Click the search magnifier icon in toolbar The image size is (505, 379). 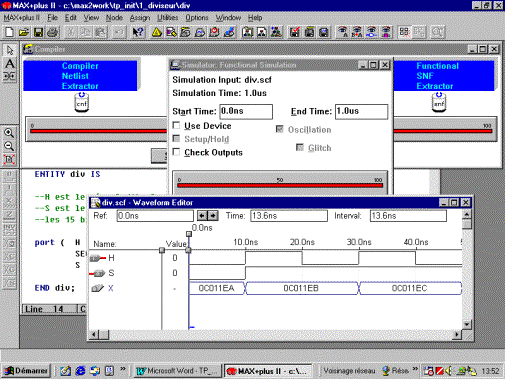click(437, 32)
